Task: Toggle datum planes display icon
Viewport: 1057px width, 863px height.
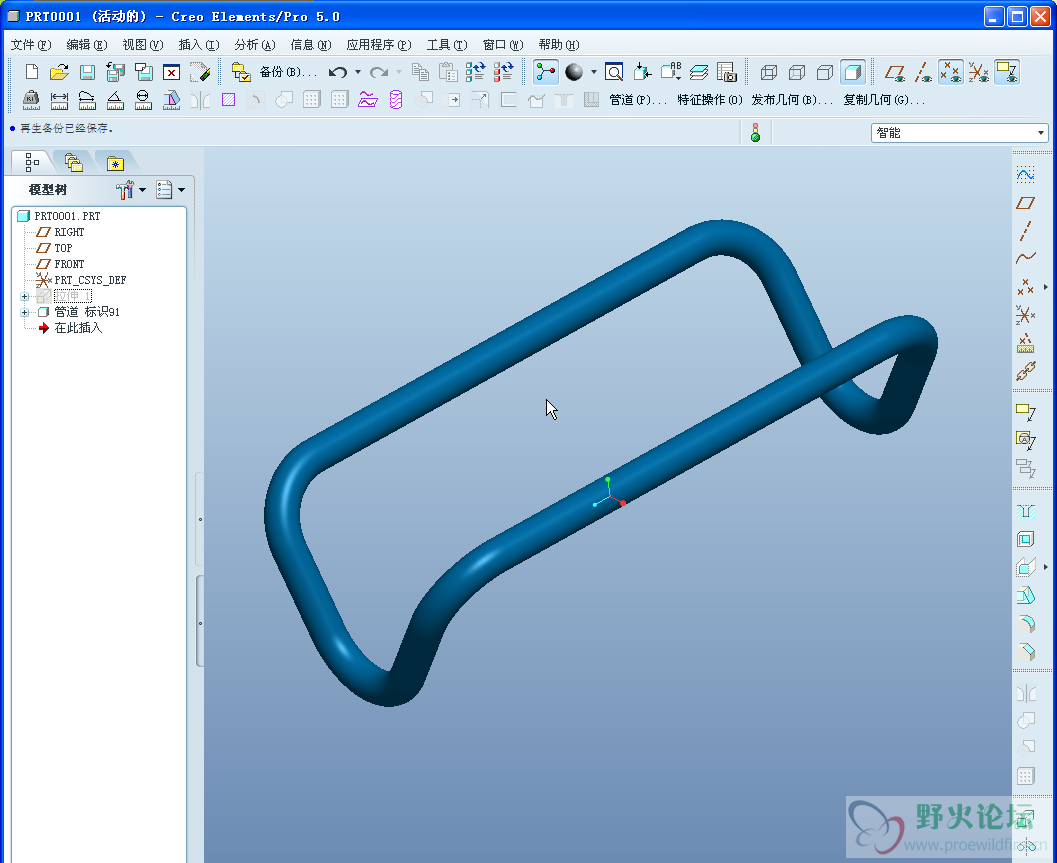Action: point(895,71)
